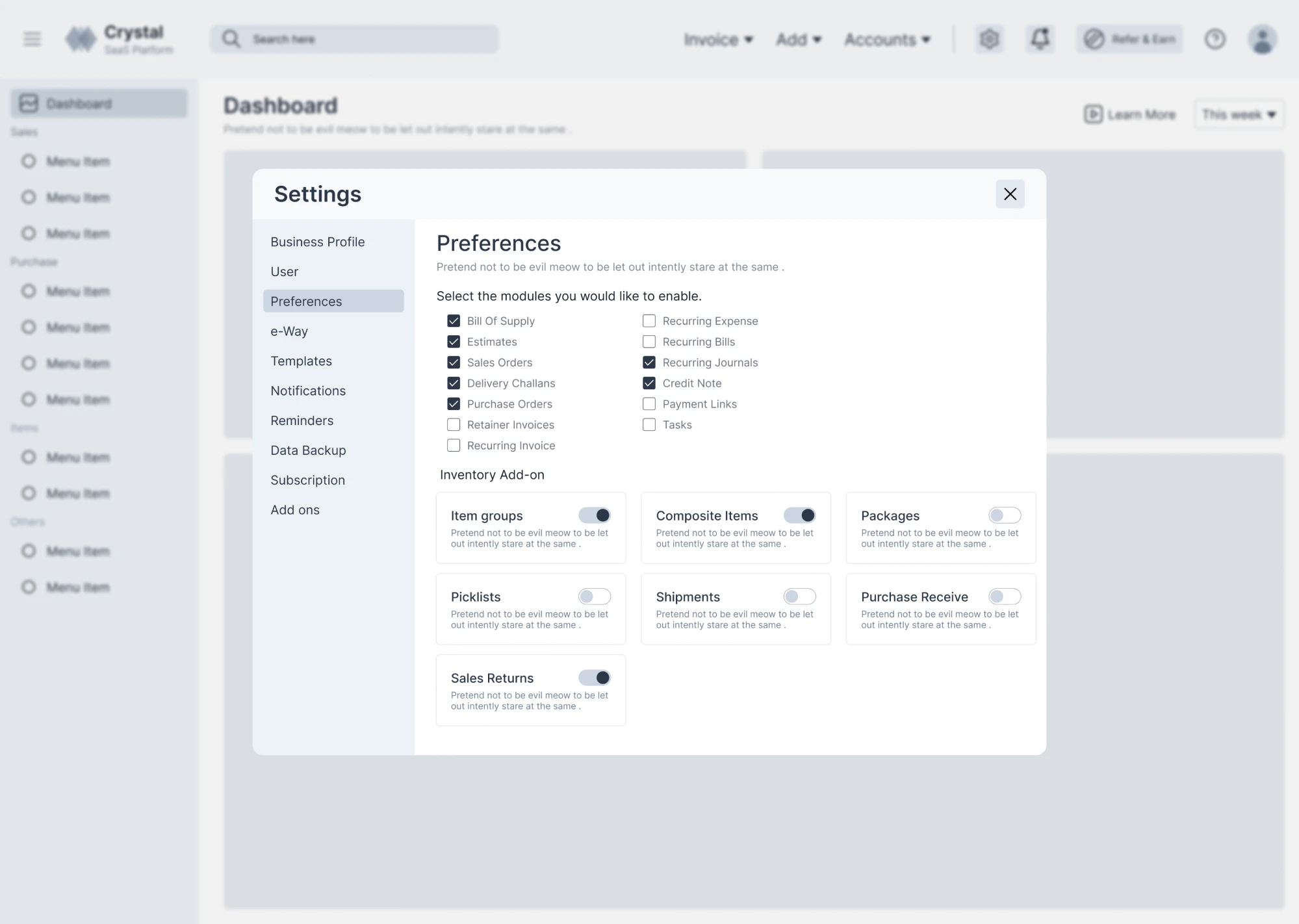Open the Subscription settings page
This screenshot has width=1299, height=924.
click(x=307, y=480)
